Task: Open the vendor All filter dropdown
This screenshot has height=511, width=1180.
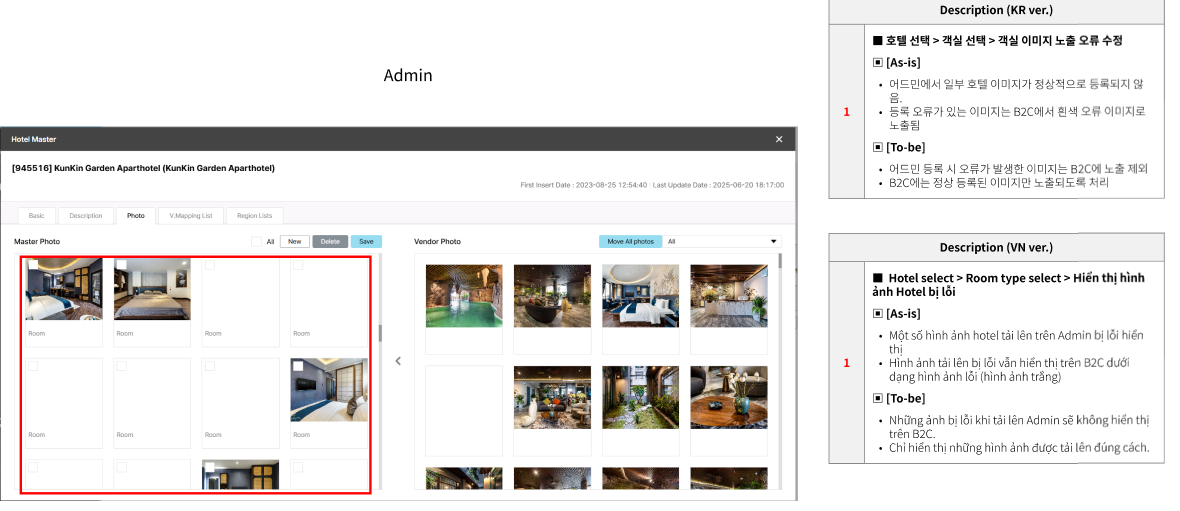Action: (723, 242)
